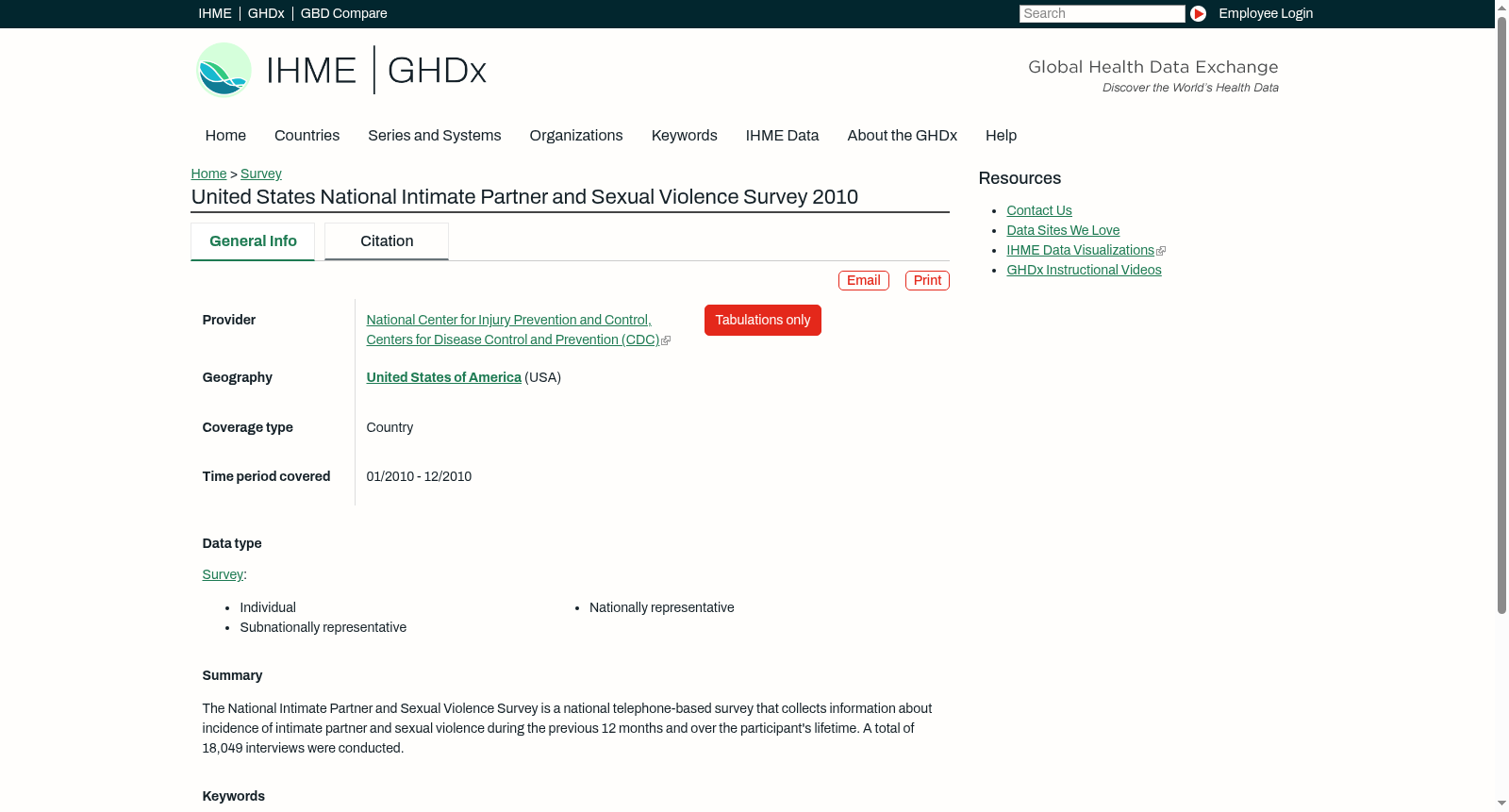Open the Organizations menu item
This screenshot has width=1509, height=812.
pos(576,135)
